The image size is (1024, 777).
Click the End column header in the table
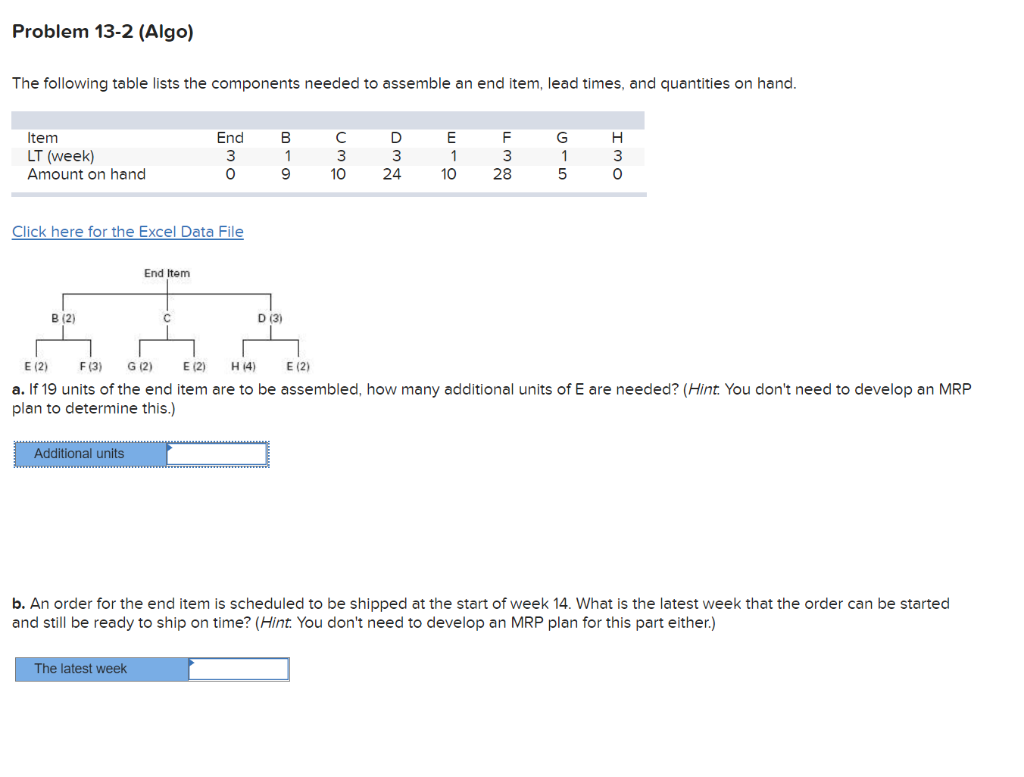coord(230,137)
